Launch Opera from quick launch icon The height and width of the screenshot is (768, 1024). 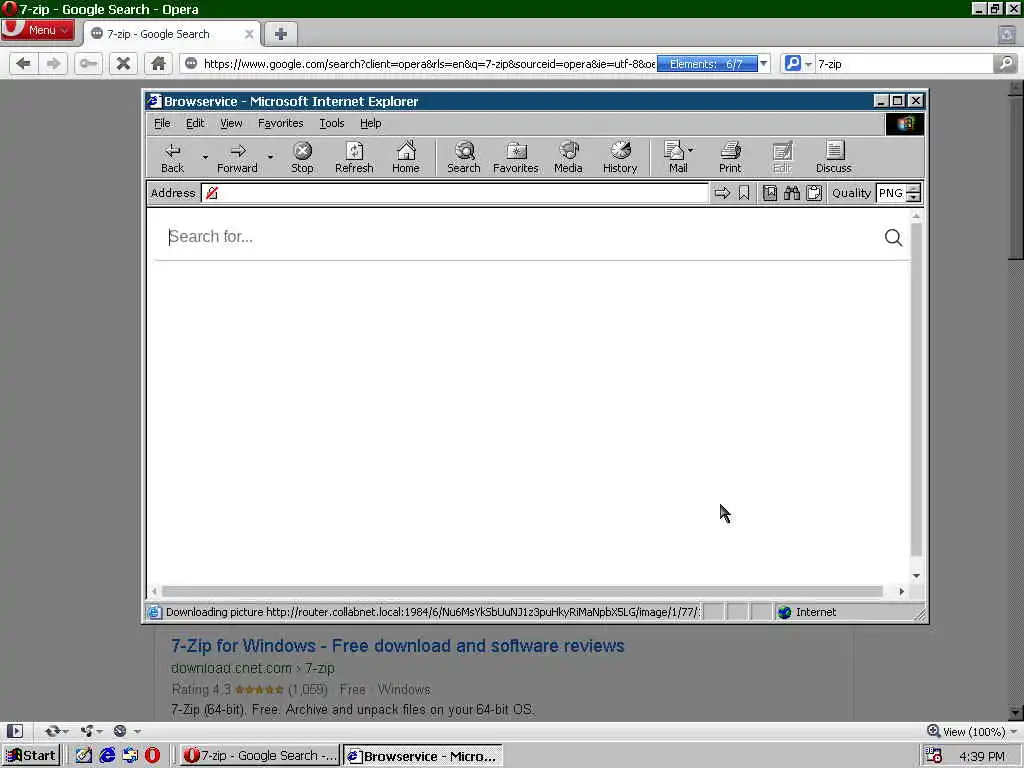[152, 756]
